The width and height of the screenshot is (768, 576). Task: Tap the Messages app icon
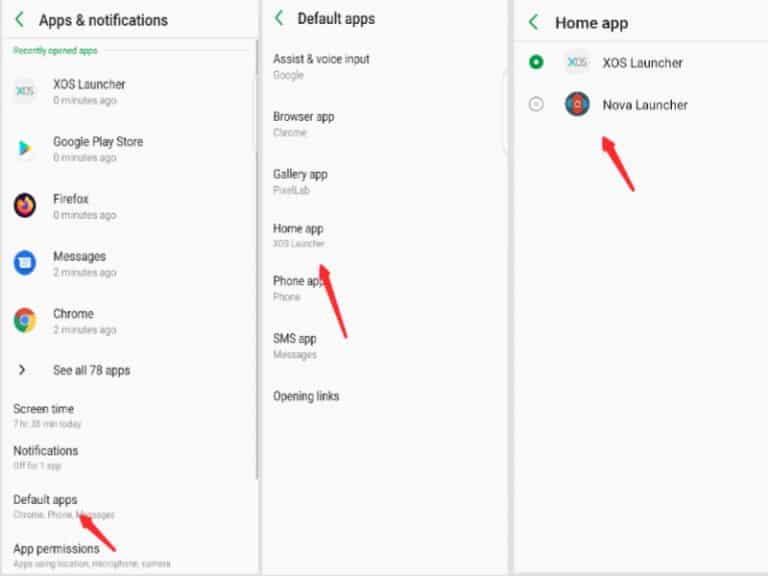tap(24, 263)
